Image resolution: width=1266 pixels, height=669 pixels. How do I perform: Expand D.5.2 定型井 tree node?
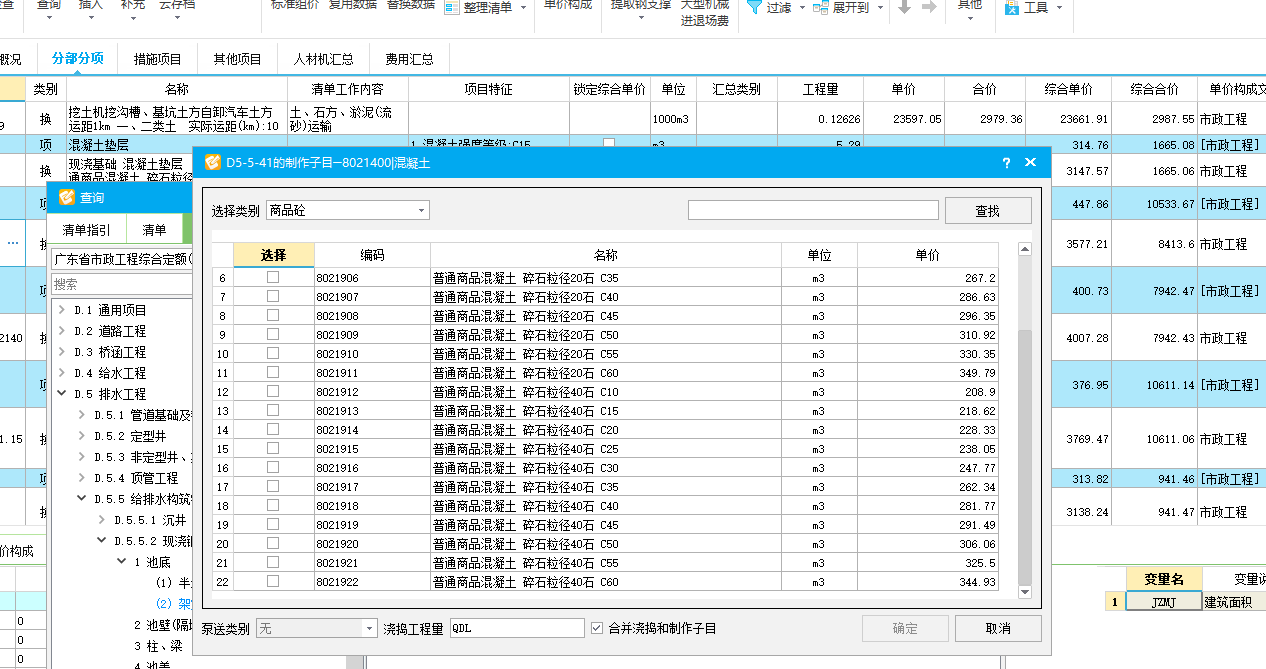click(82, 436)
